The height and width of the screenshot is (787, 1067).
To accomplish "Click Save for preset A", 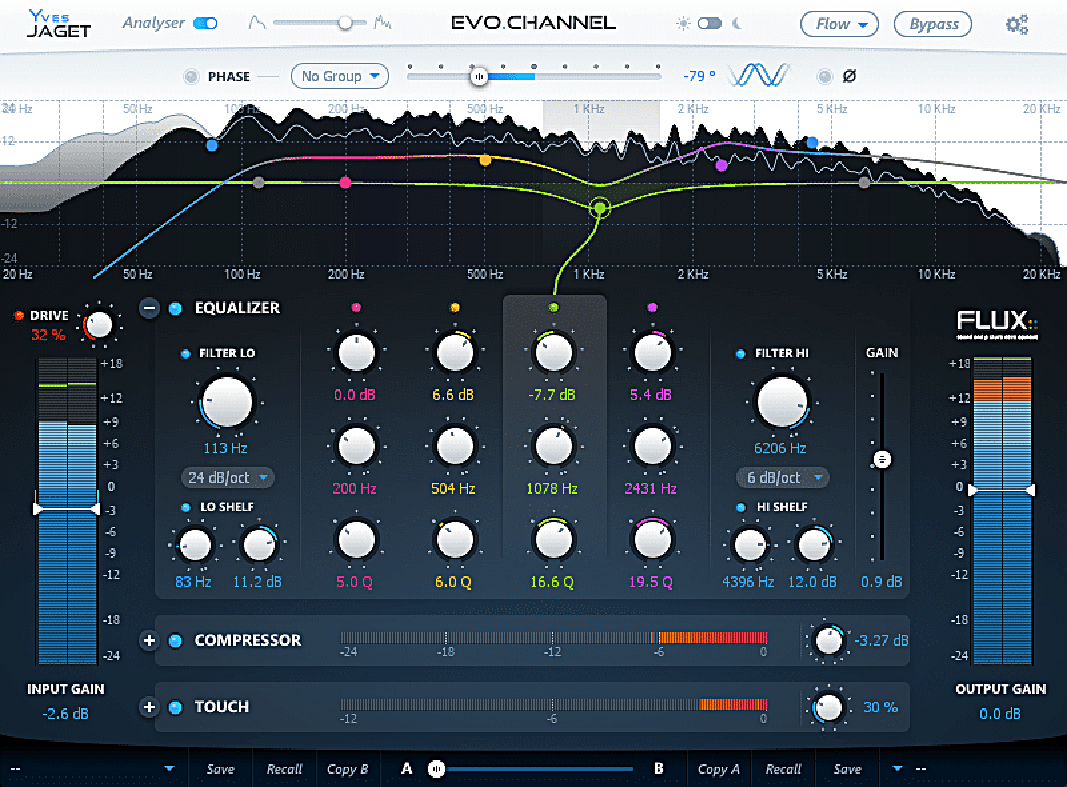I will [x=220, y=769].
